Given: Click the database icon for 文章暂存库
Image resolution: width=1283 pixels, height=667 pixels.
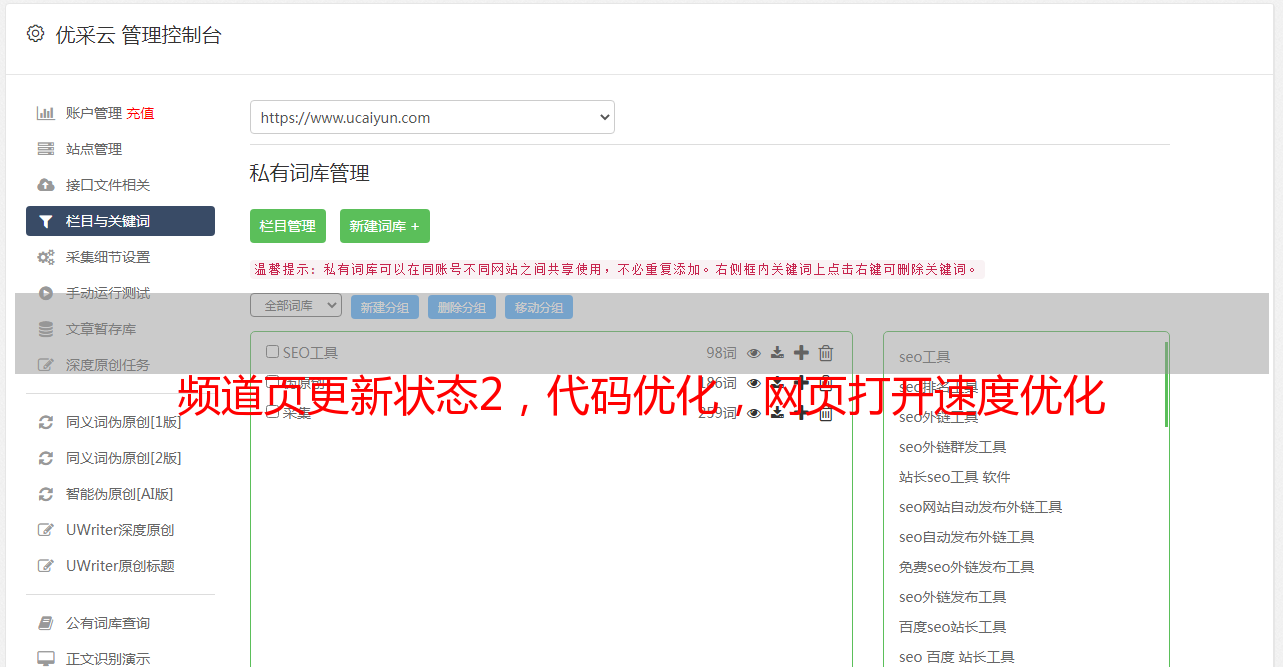Looking at the screenshot, I should point(46,329).
